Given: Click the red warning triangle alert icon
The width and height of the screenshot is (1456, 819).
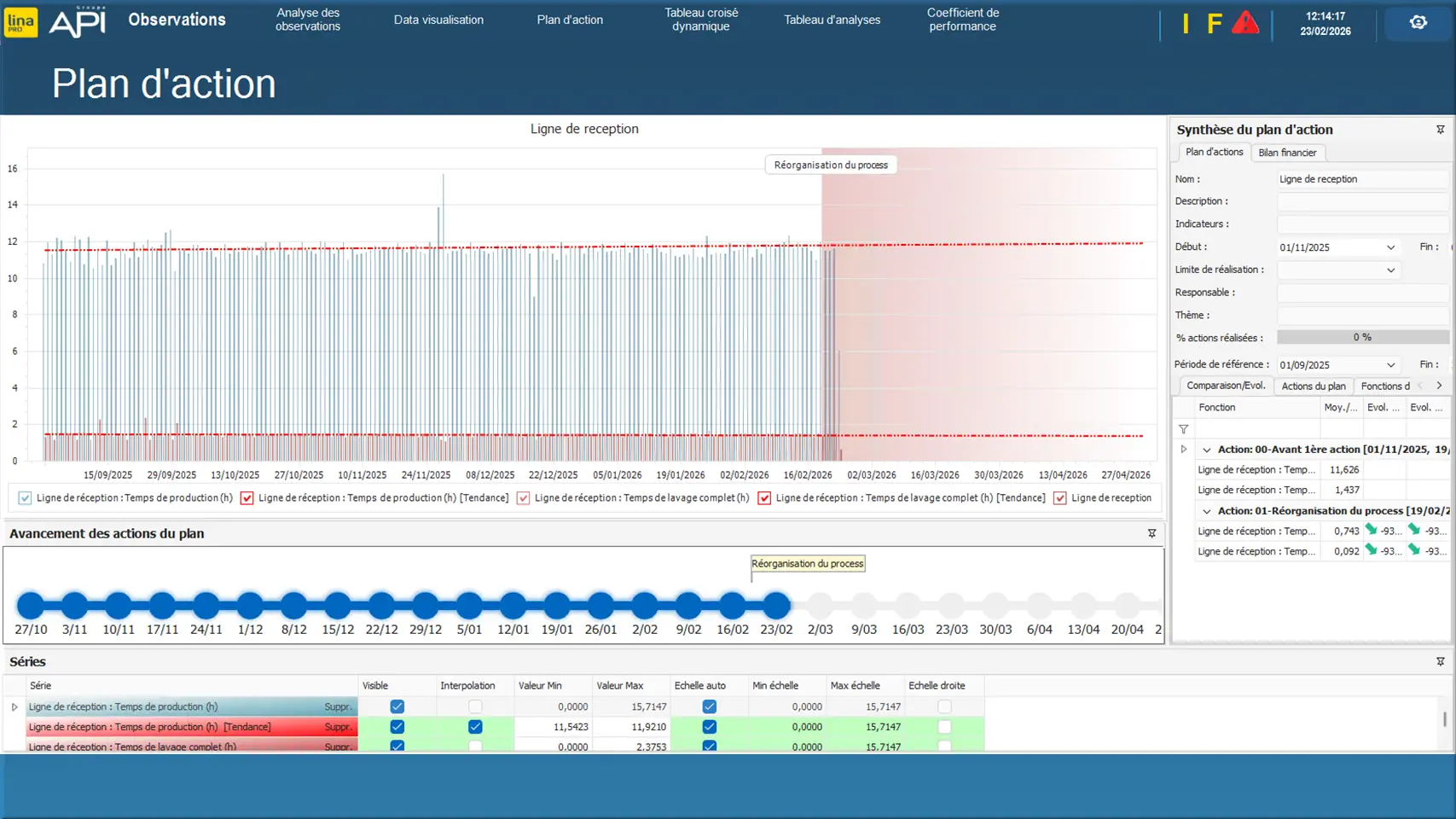Looking at the screenshot, I should click(1244, 23).
